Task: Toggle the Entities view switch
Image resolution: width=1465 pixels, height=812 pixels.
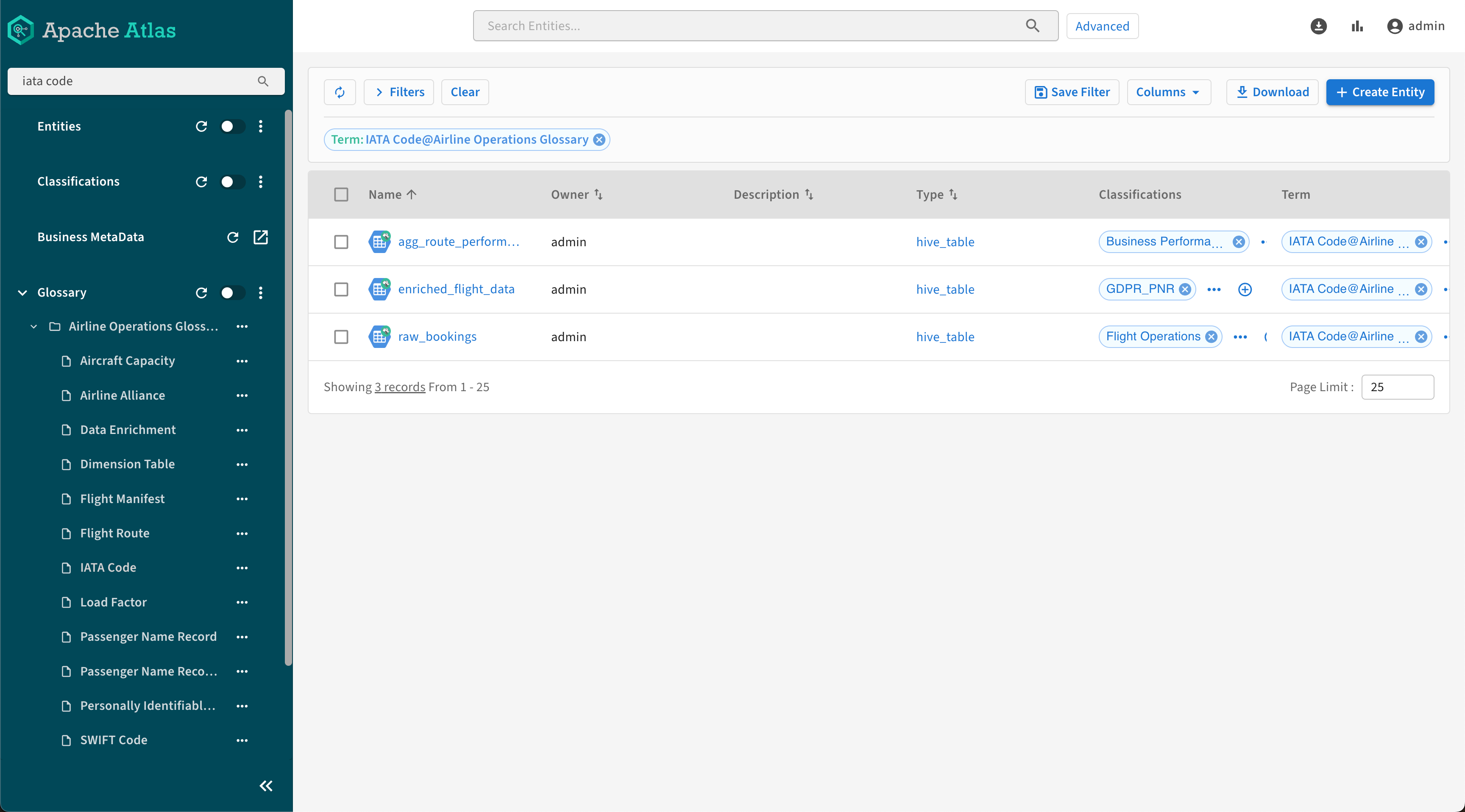Action: point(232,126)
